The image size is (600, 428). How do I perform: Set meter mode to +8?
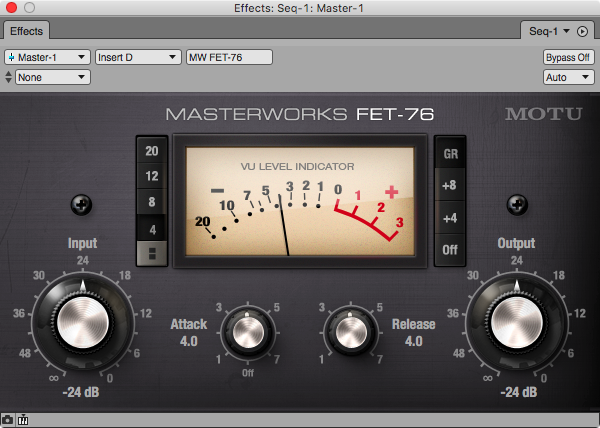coord(450,185)
